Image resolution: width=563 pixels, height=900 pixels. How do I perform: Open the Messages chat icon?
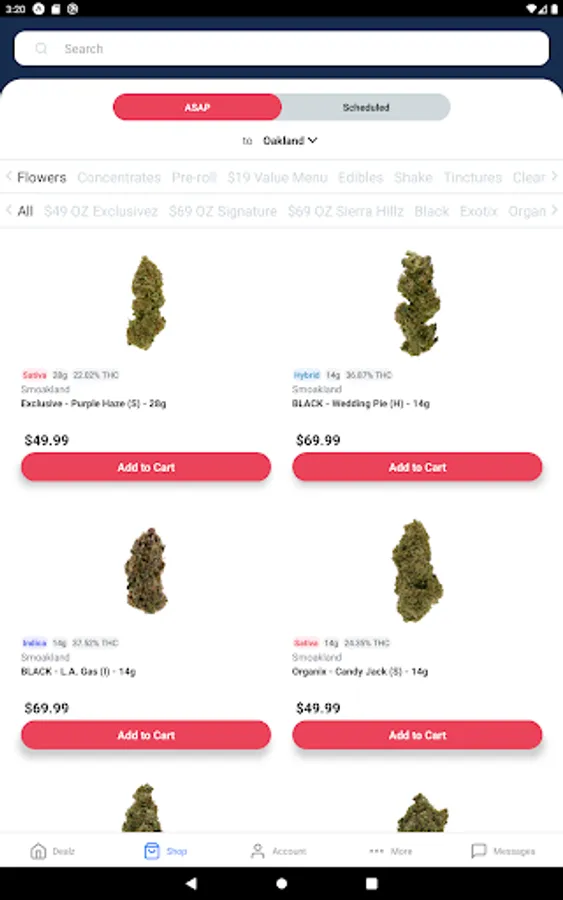(479, 851)
